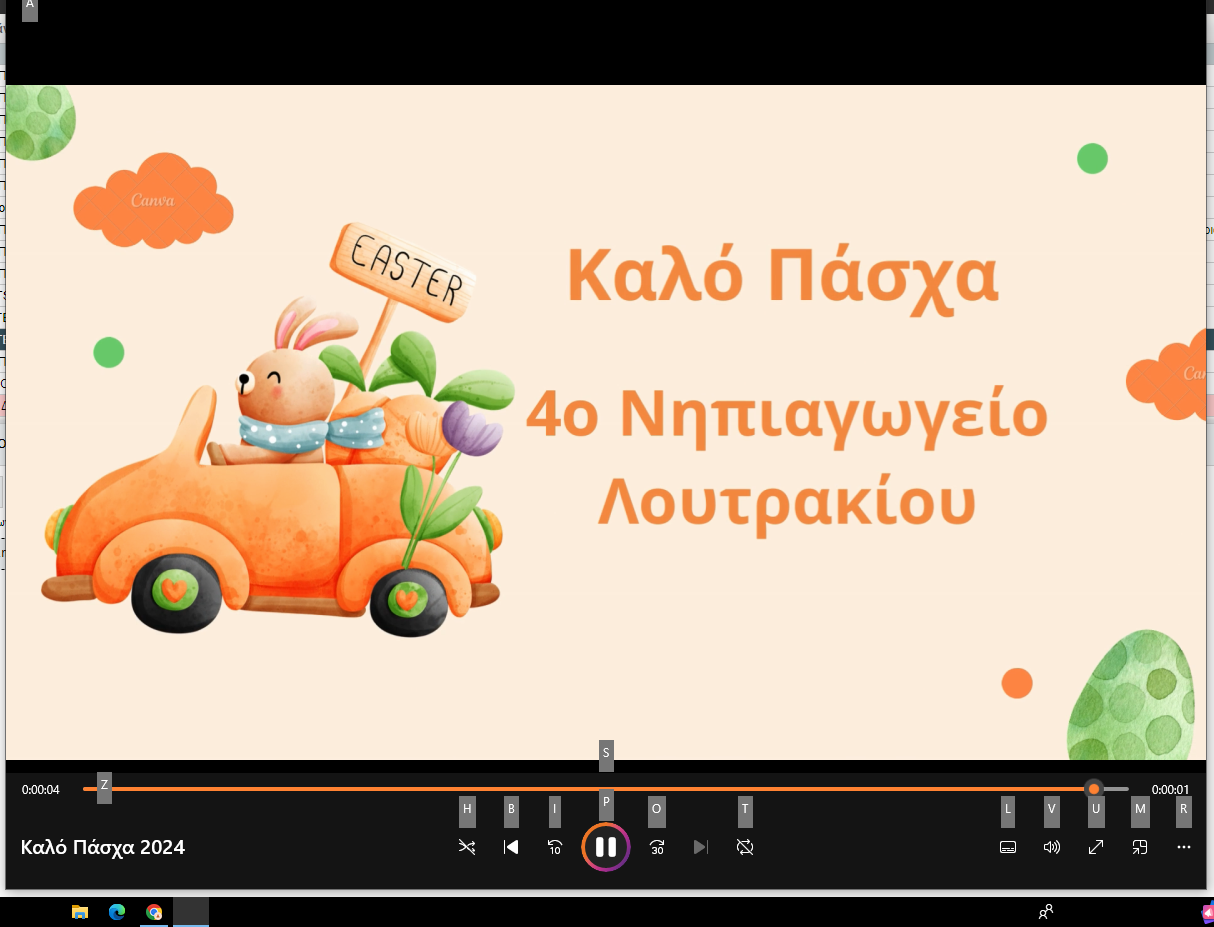
Task: Click the People icon in system tray
Action: [x=1046, y=912]
